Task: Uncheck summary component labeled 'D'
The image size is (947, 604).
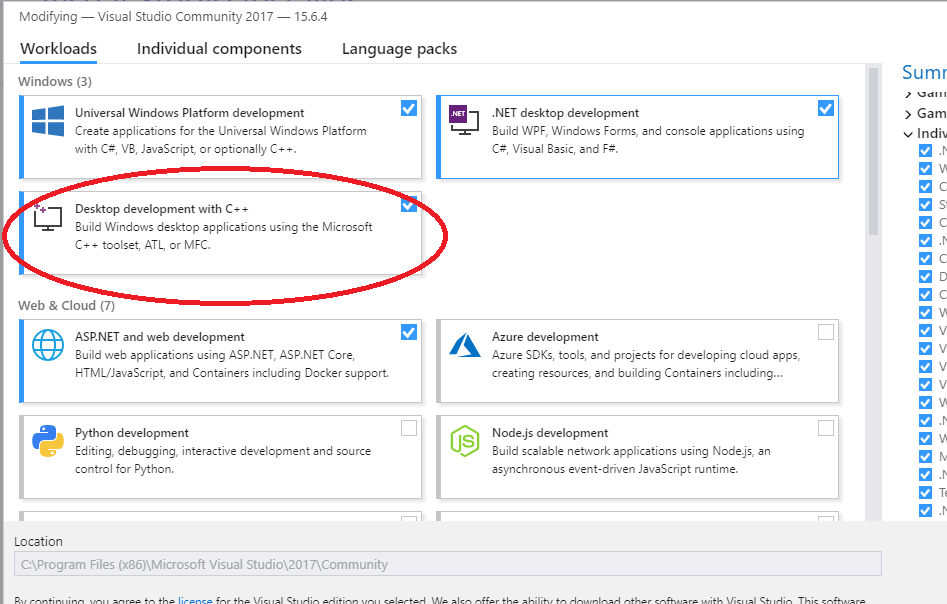Action: tap(925, 276)
